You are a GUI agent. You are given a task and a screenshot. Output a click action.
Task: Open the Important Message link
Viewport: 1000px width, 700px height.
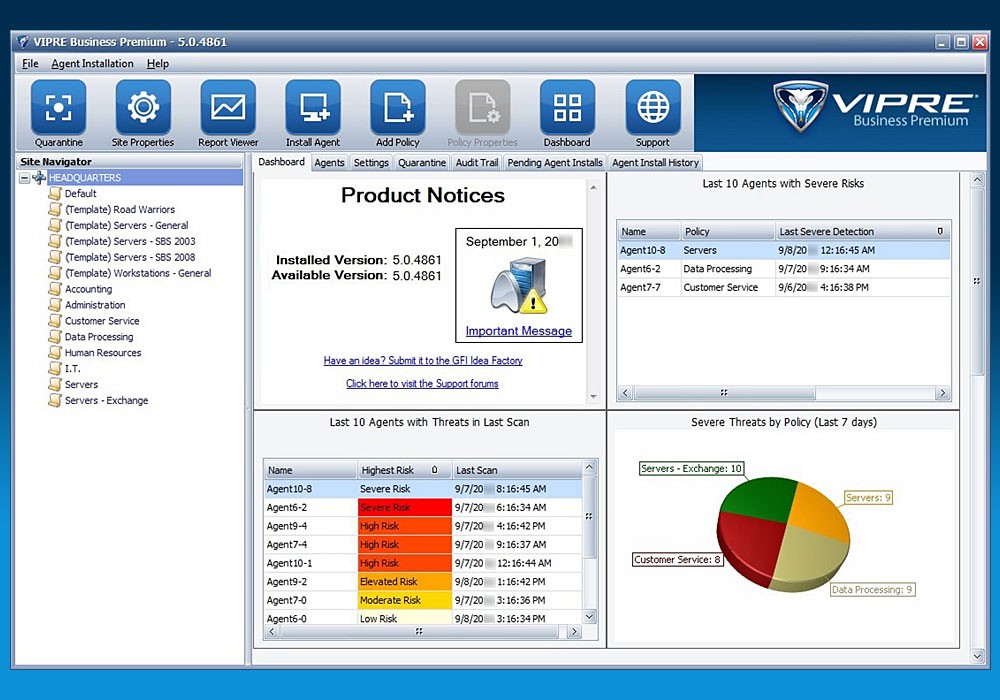pyautogui.click(x=518, y=331)
